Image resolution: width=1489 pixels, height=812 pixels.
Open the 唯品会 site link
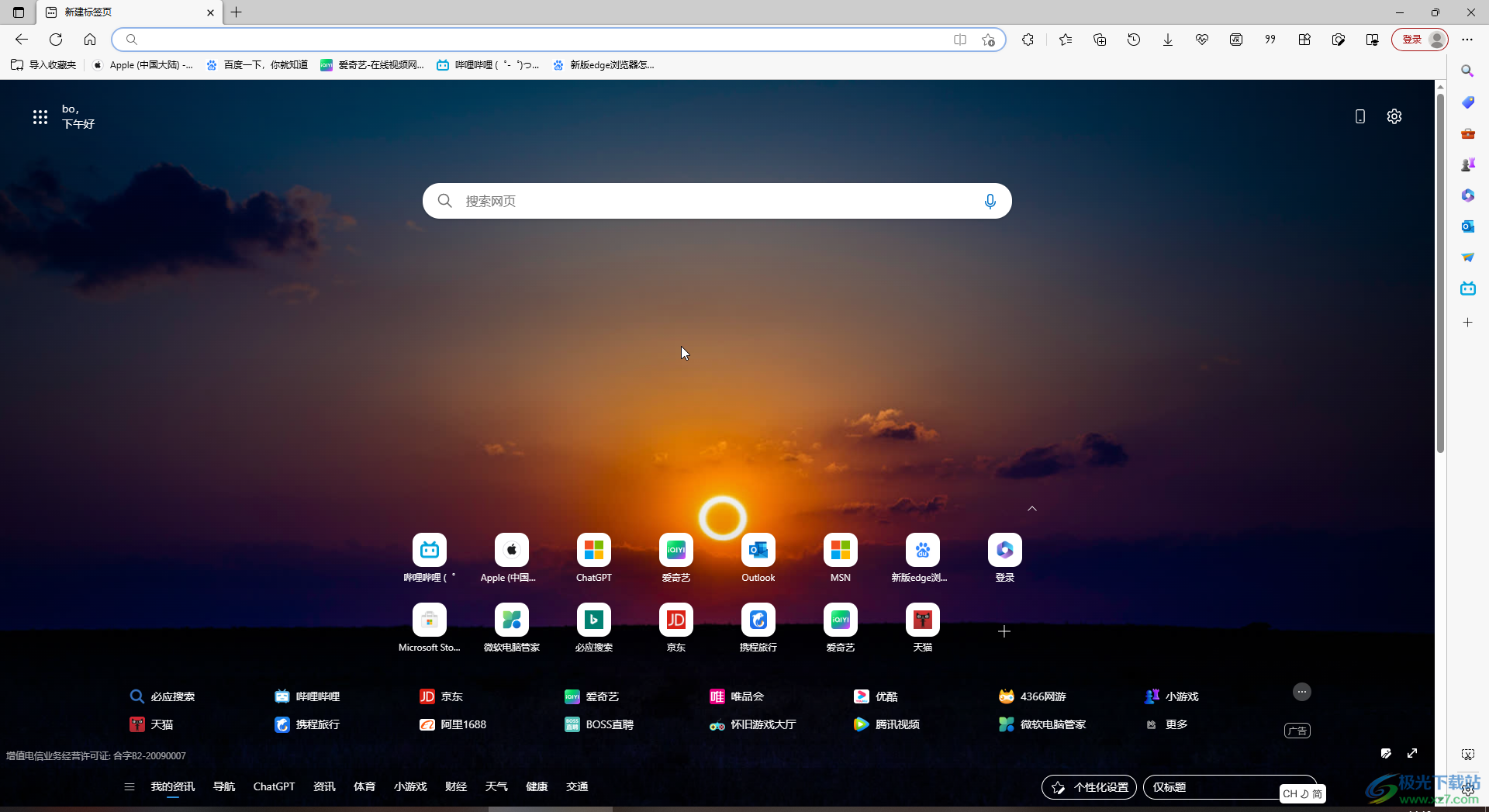pos(737,696)
